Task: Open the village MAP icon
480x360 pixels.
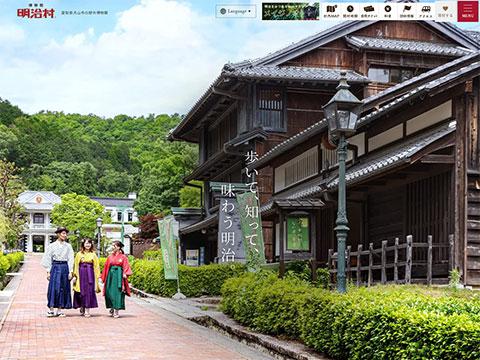Action: (x=331, y=11)
